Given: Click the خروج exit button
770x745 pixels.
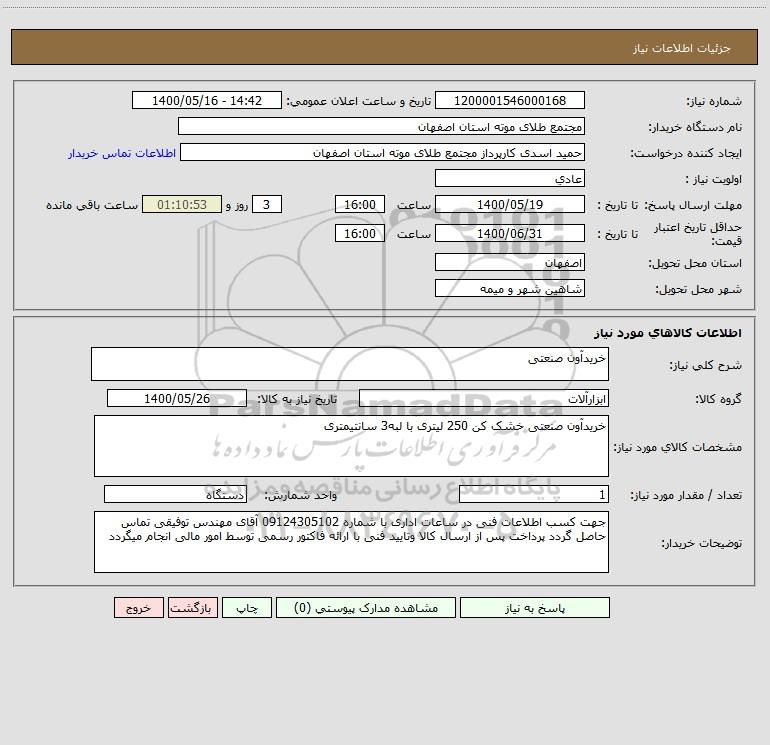Looking at the screenshot, I should 138,607.
